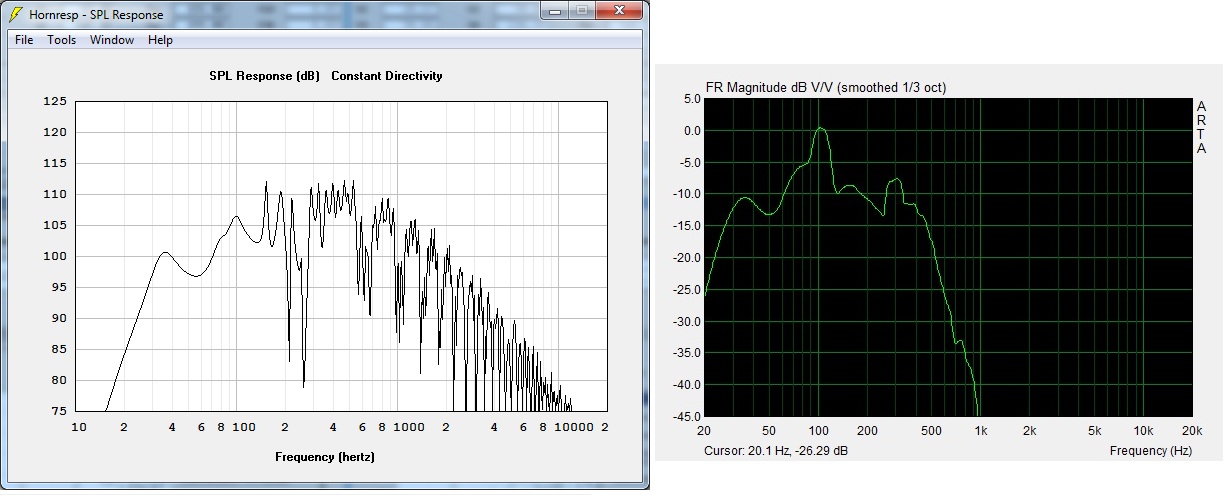Click the 100 dB axis value in Hornresp
This screenshot has height=495, width=1232.
coord(55,256)
